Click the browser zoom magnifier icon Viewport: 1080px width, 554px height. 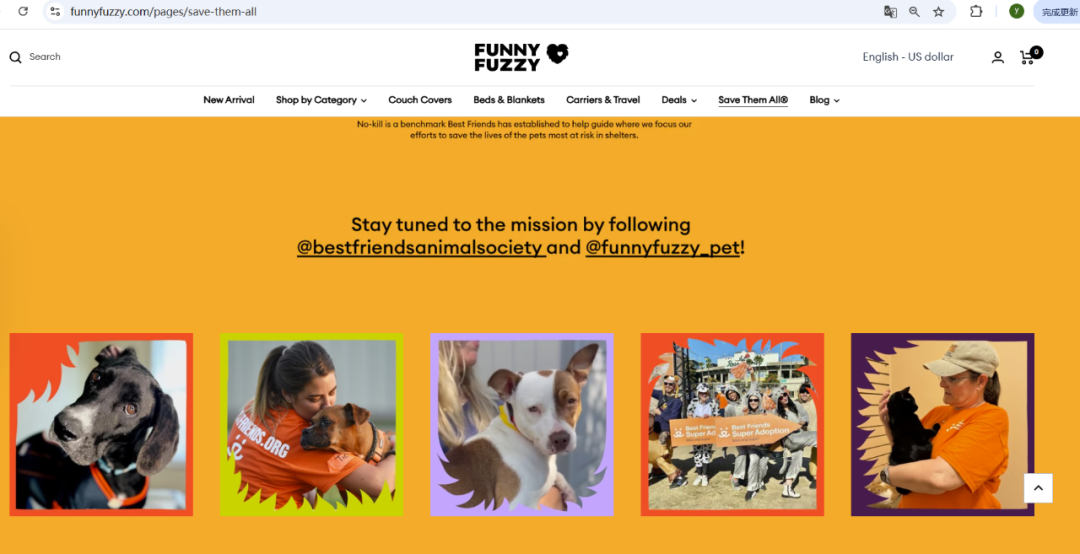click(x=914, y=11)
